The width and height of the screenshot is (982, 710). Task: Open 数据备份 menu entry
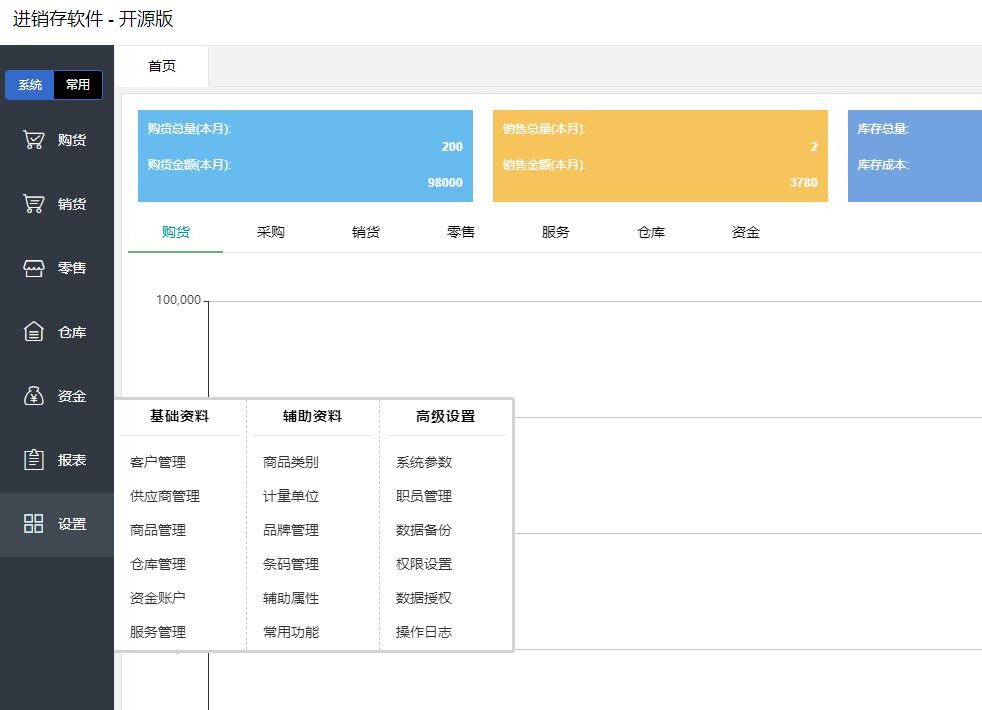(424, 530)
